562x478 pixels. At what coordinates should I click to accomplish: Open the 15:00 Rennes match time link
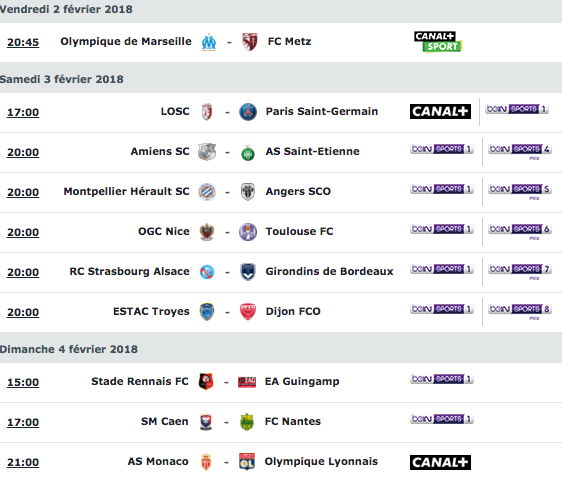(x=23, y=382)
